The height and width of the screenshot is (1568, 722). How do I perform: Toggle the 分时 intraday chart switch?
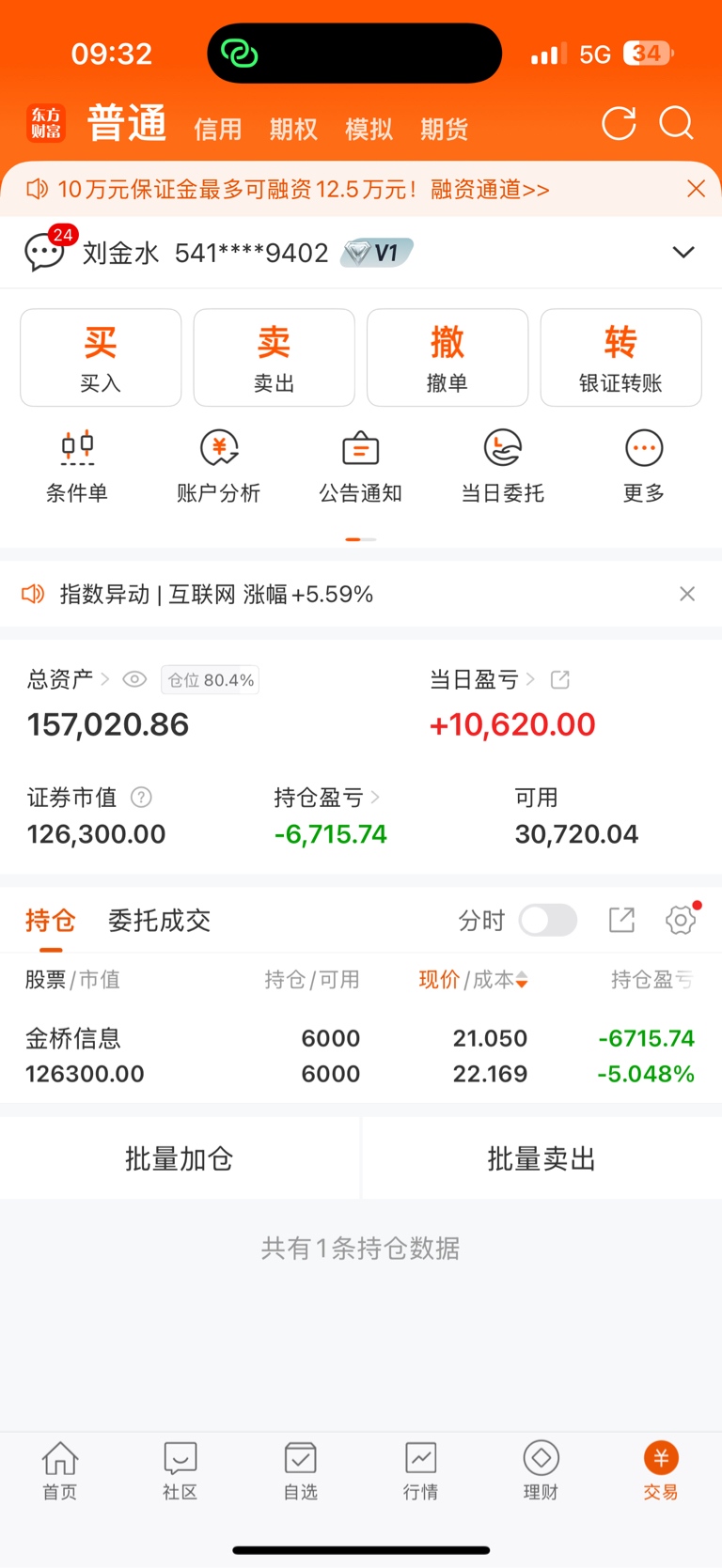[548, 920]
